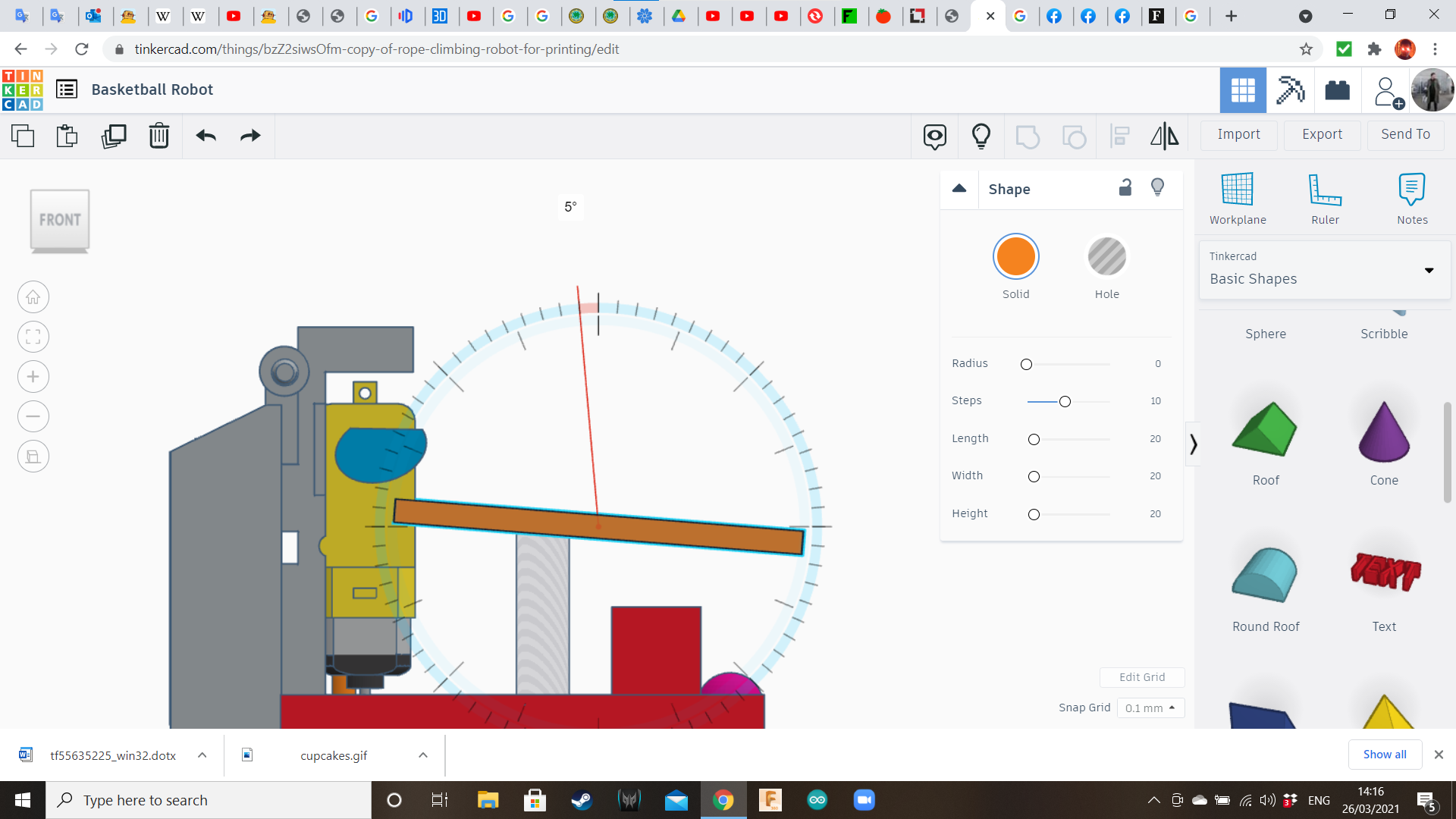The image size is (1456, 819).
Task: Click the Export button
Action: tap(1321, 134)
